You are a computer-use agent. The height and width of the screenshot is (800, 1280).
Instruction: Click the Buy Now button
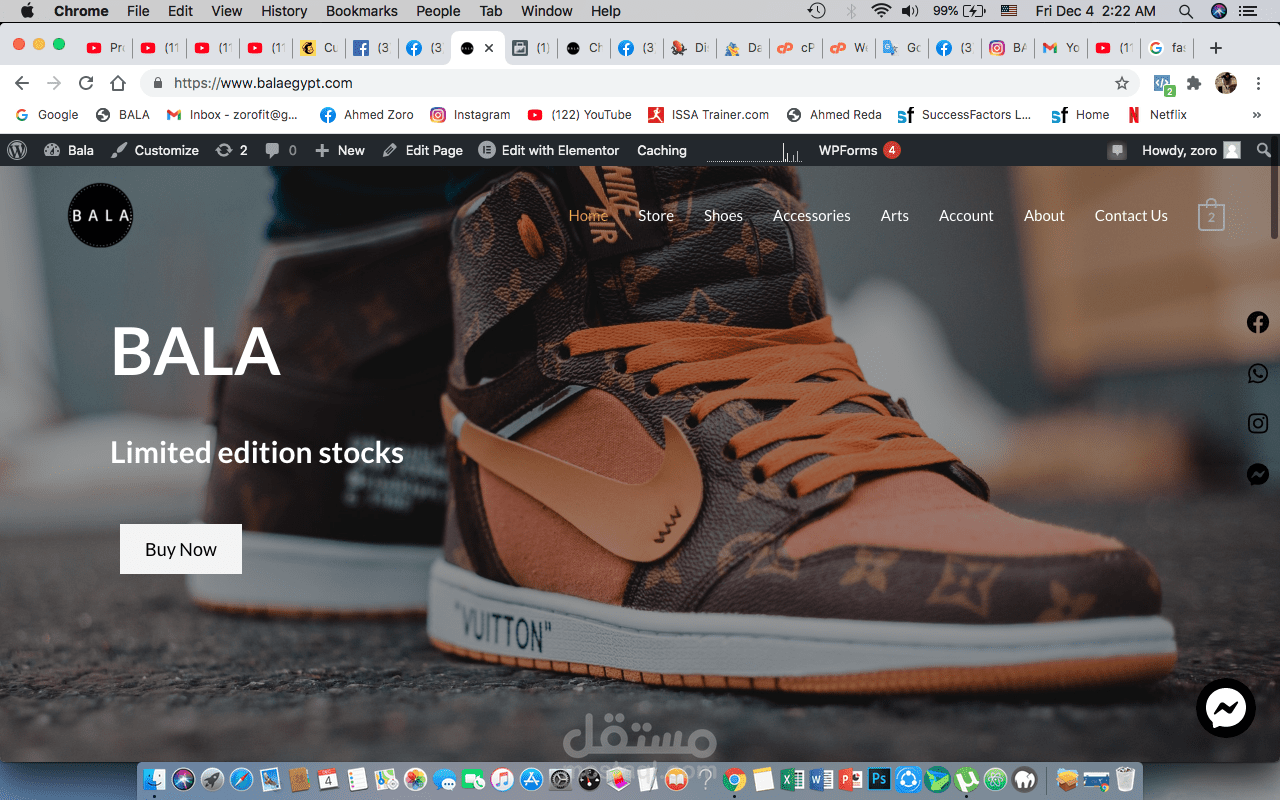pos(181,549)
